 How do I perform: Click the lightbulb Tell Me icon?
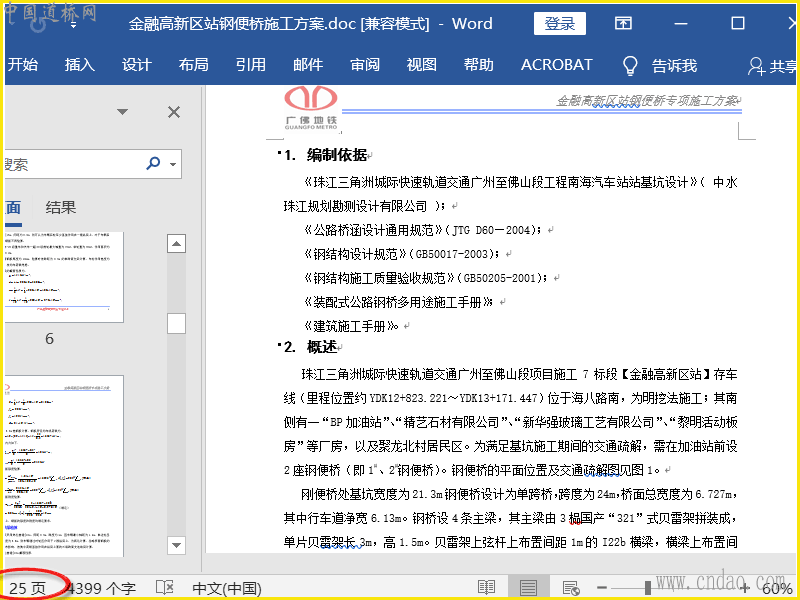[x=630, y=65]
